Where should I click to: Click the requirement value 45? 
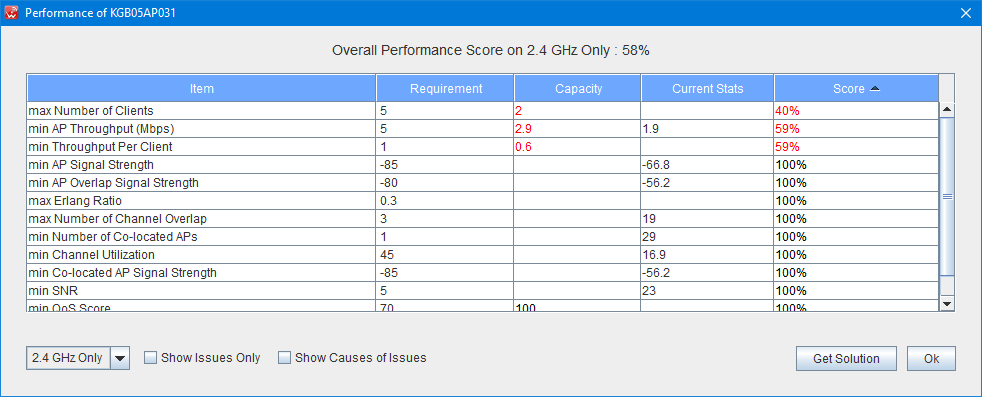[386, 255]
